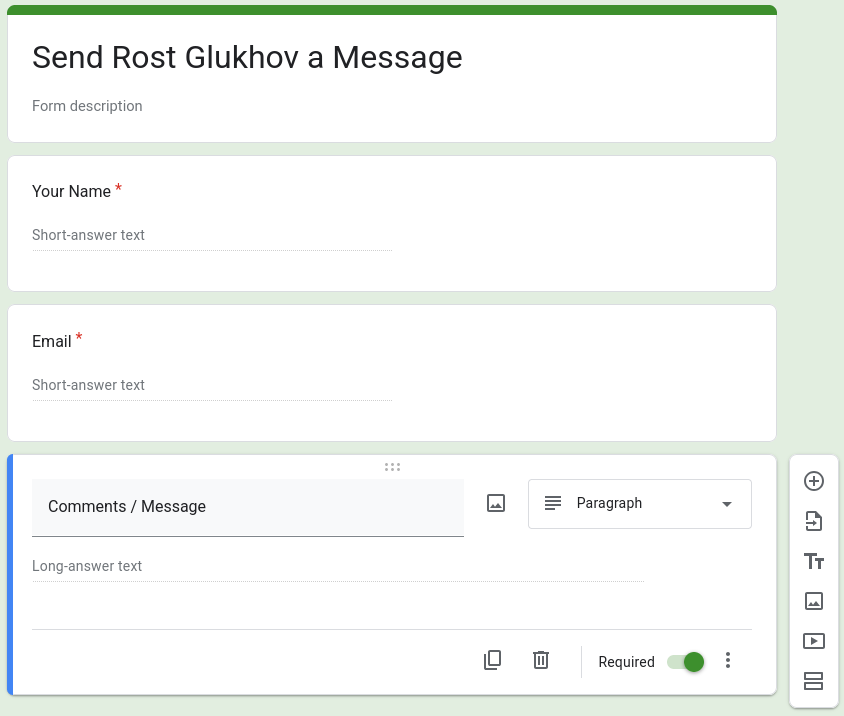This screenshot has width=844, height=716.
Task: Duplicate the Comments / Message question
Action: (x=492, y=660)
